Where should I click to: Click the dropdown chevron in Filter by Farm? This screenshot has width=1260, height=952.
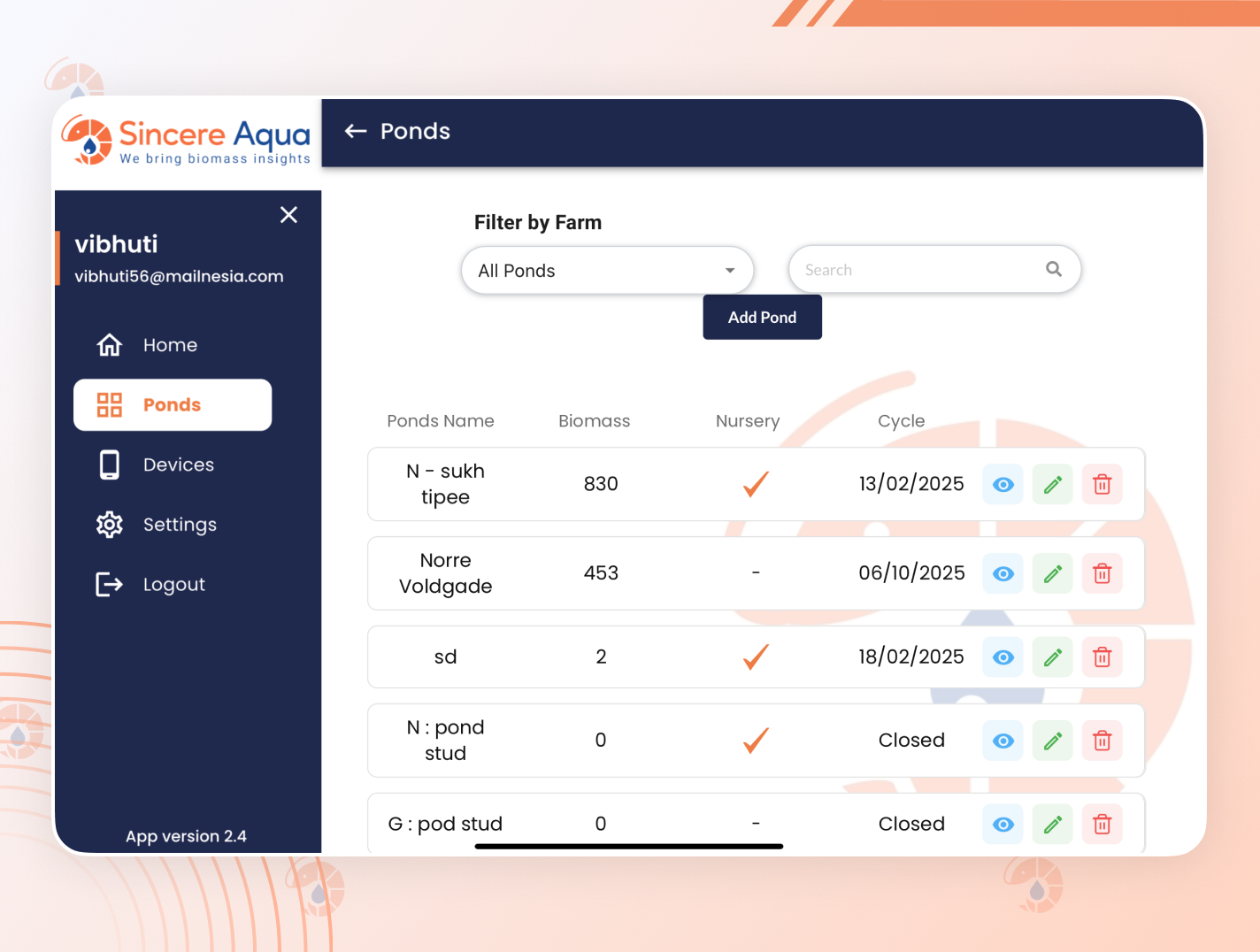coord(729,270)
